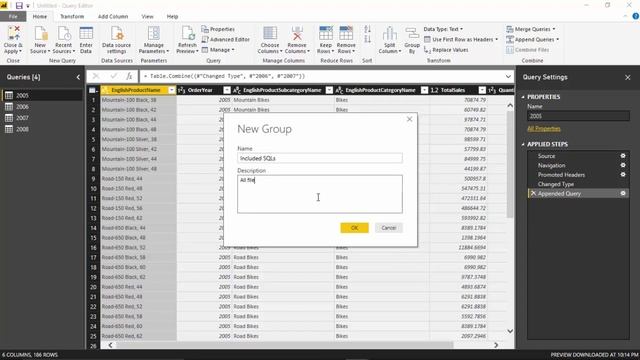640x360 pixels.
Task: Open the OrderYear column filter dropdown
Action: (227, 90)
